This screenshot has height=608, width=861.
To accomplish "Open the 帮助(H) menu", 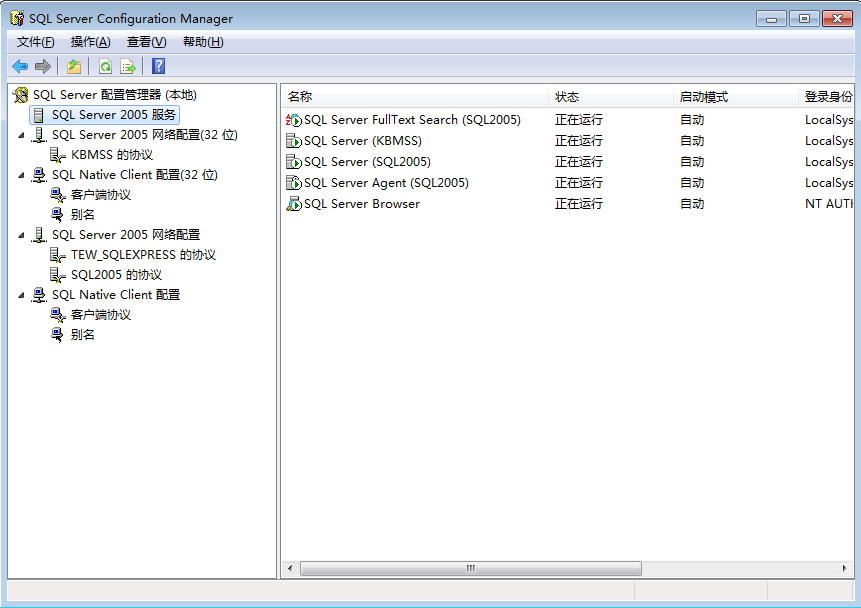I will pyautogui.click(x=203, y=42).
